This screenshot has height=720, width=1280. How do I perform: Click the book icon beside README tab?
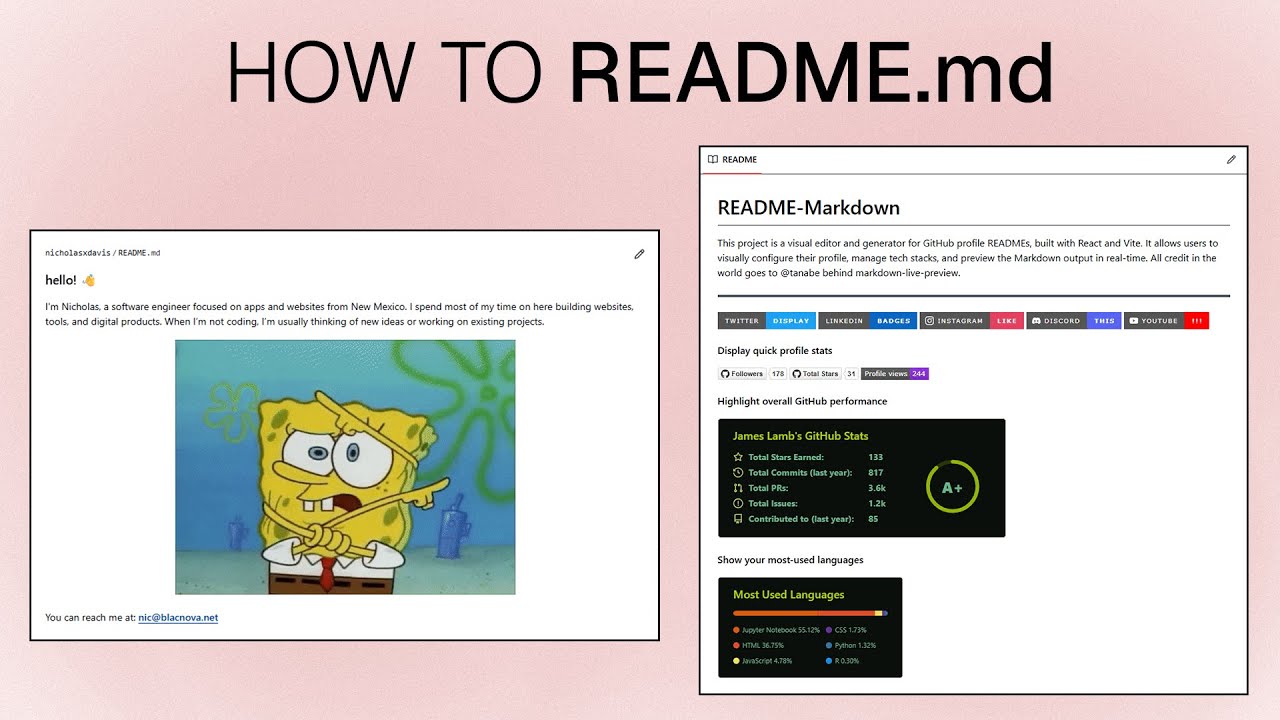point(712,159)
